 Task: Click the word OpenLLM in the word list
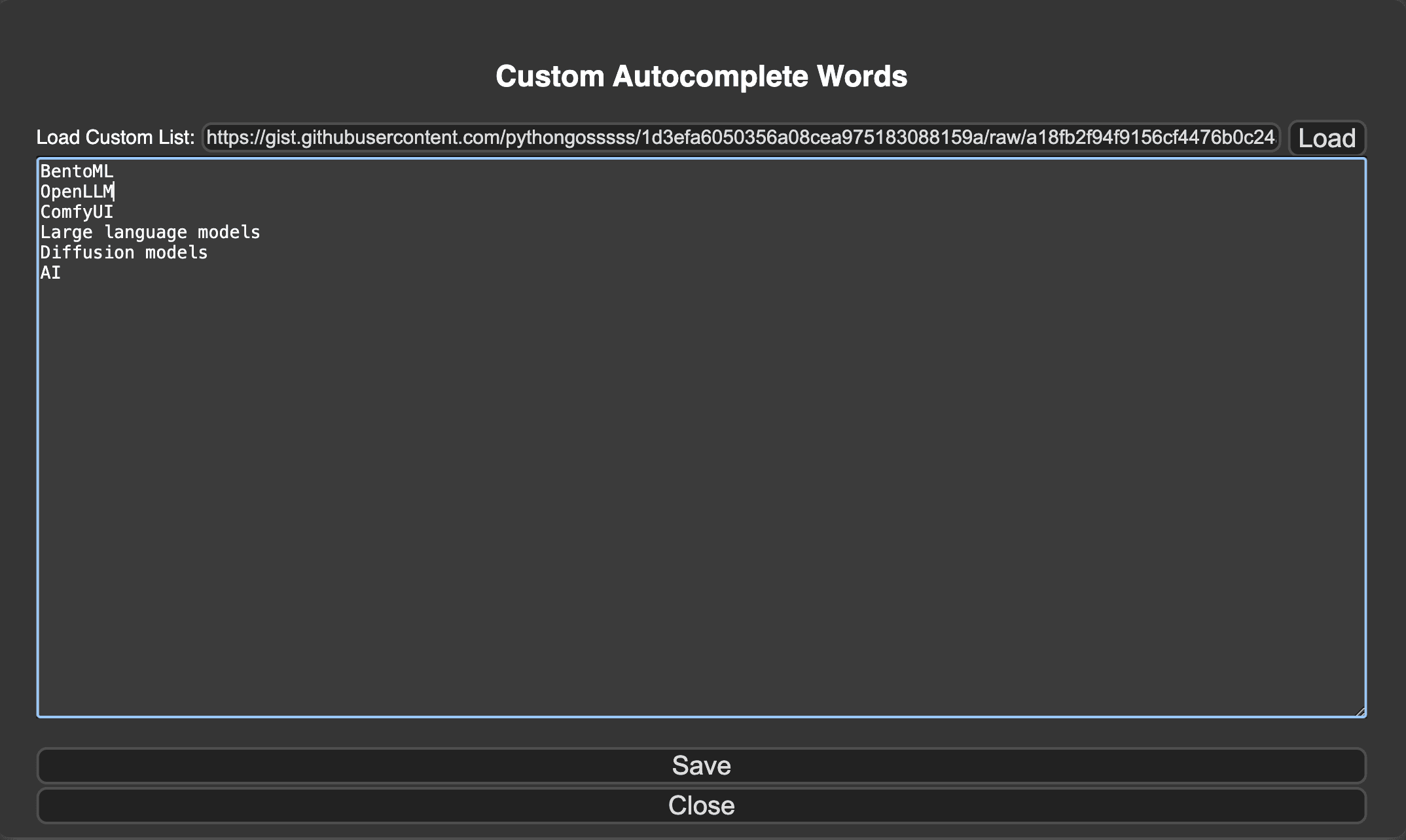coord(76,192)
